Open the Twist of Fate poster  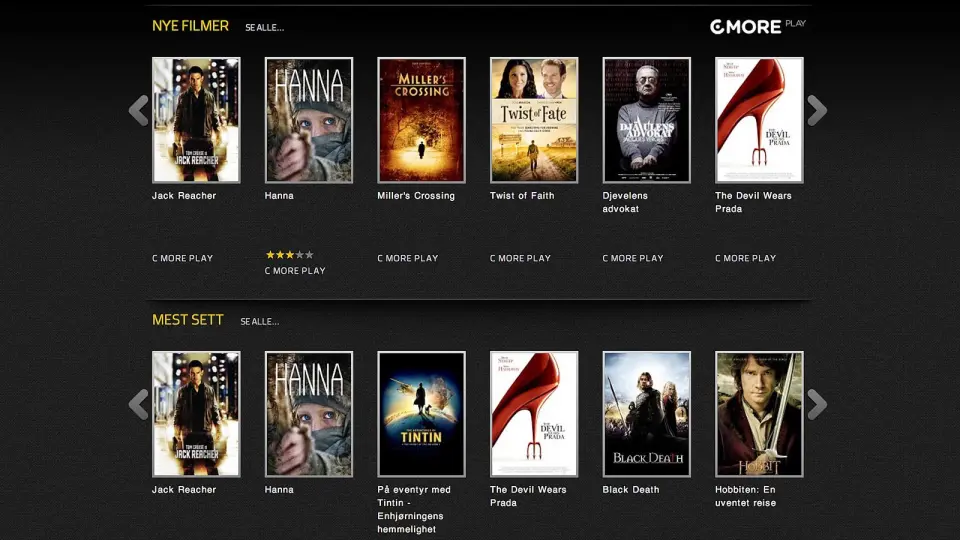click(534, 120)
